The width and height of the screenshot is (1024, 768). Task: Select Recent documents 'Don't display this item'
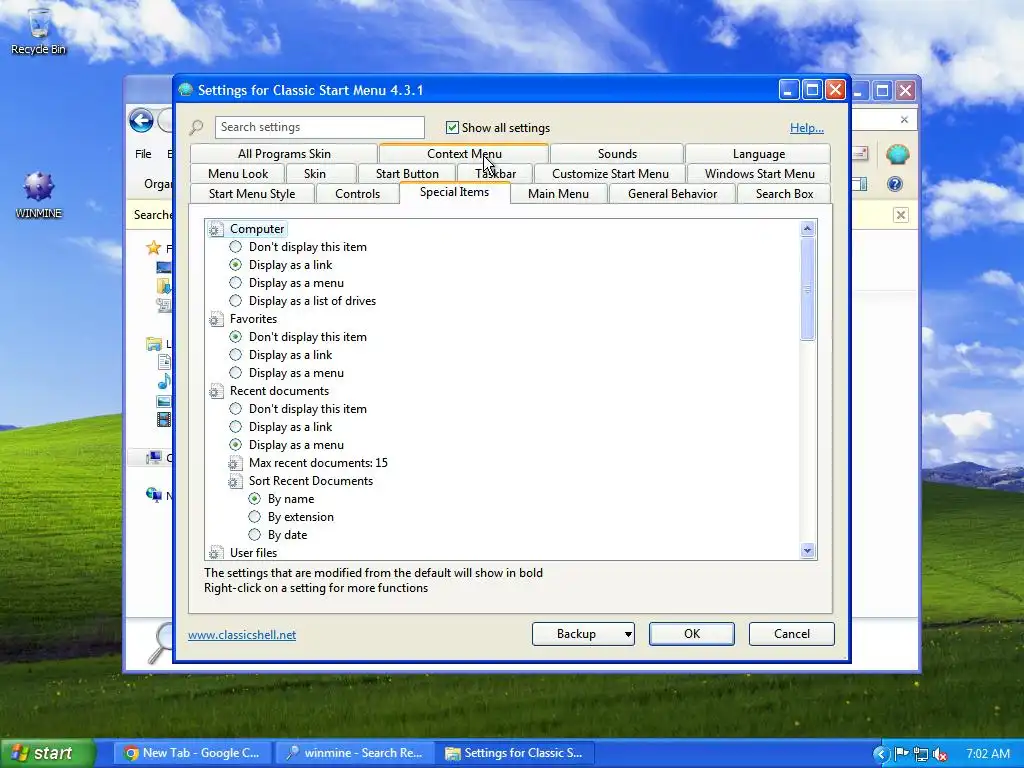pyautogui.click(x=235, y=409)
